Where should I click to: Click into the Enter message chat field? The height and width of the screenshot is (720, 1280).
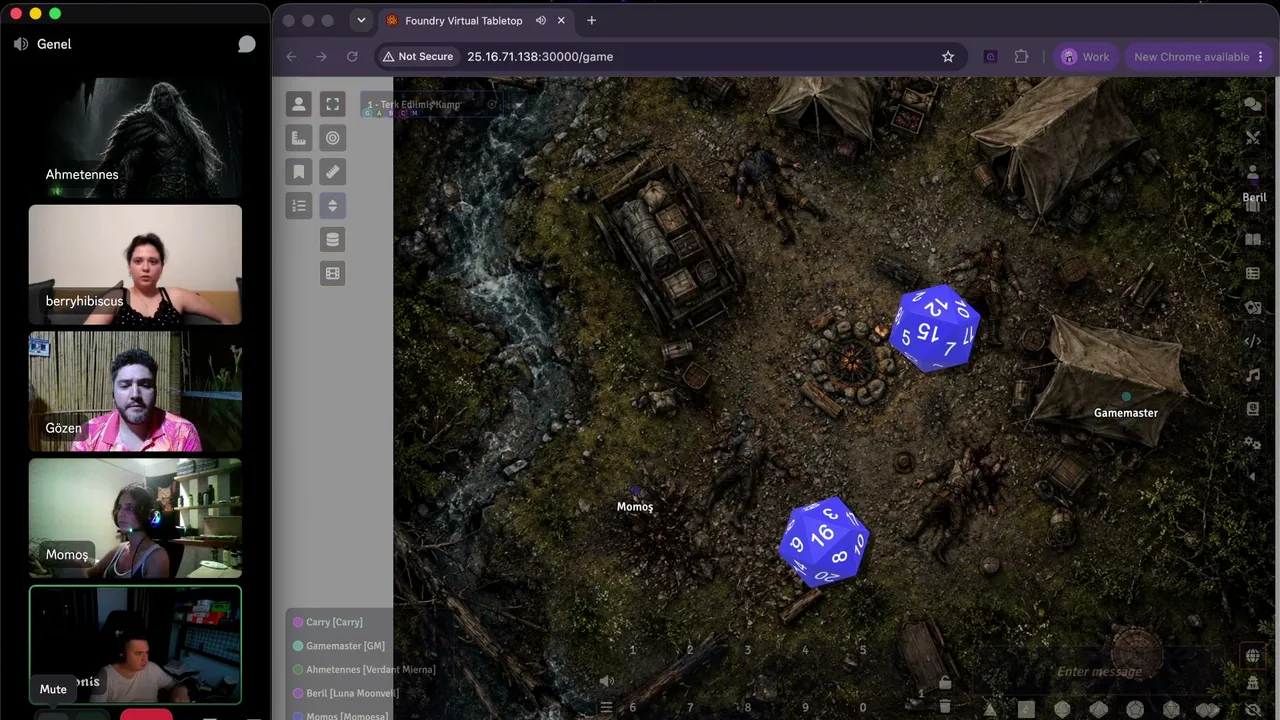(1100, 672)
